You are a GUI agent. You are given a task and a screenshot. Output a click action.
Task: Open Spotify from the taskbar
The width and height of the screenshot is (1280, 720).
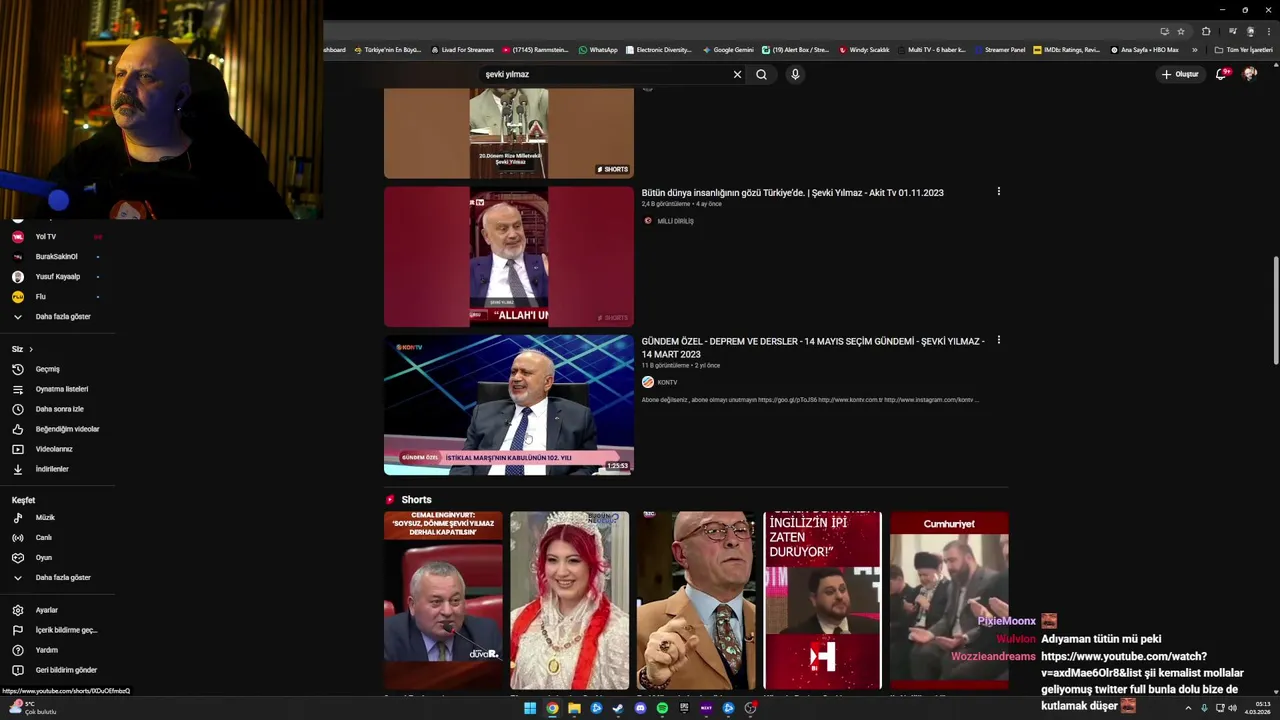[662, 708]
